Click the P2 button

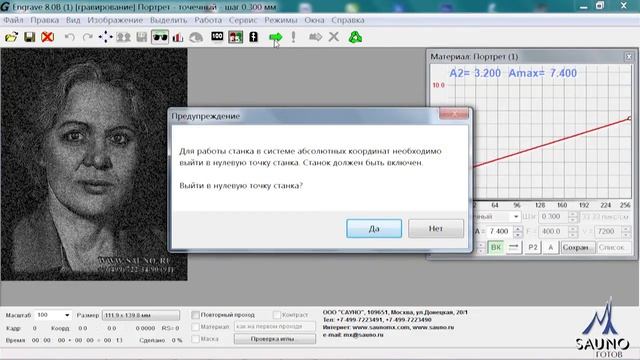[x=533, y=247]
